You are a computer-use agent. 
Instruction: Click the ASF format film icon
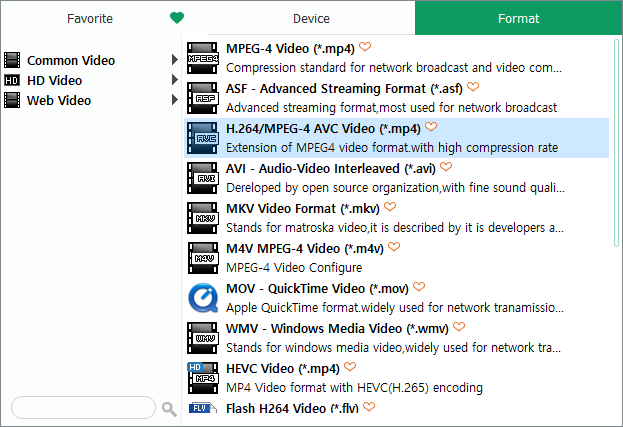click(x=203, y=98)
